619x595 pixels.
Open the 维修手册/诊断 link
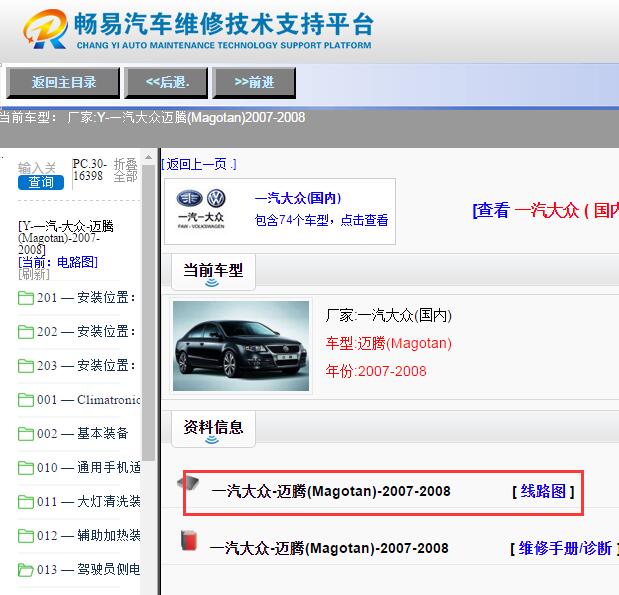coord(565,548)
